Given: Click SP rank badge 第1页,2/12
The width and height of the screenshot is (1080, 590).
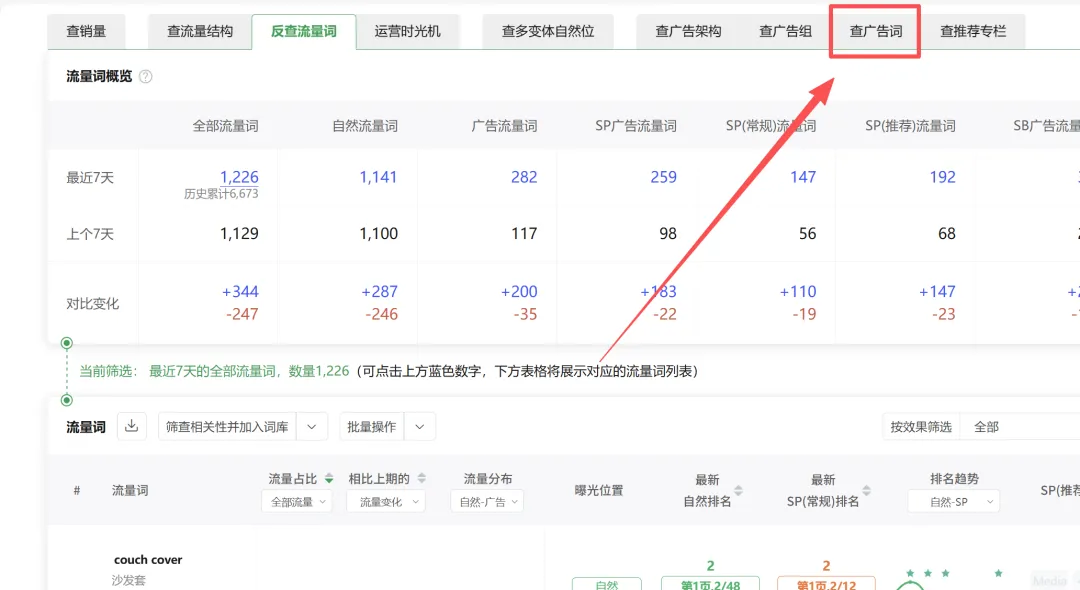Looking at the screenshot, I should (x=826, y=584).
